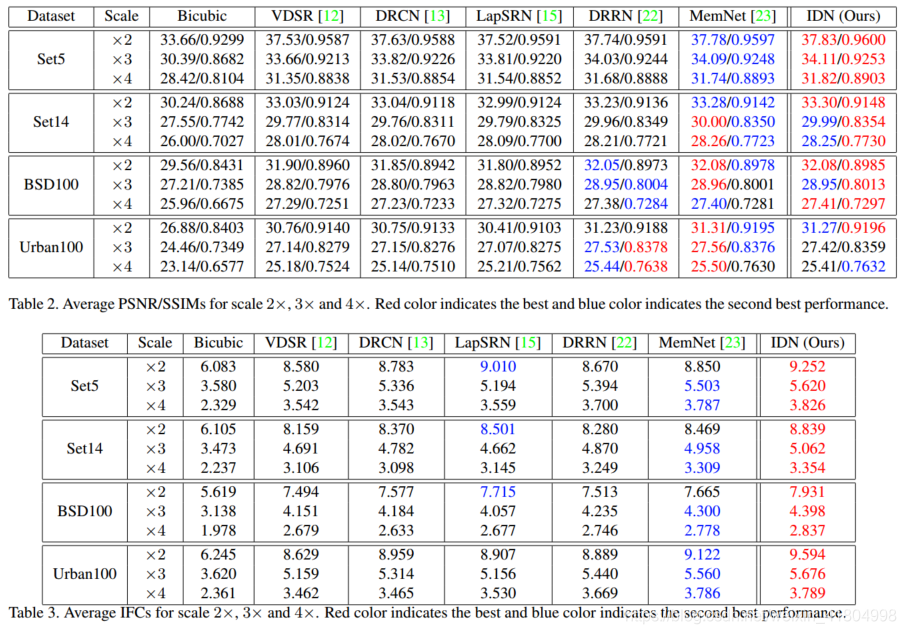Select the blue LapSRN value 7.715
This screenshot has width=906, height=634.
tap(498, 492)
